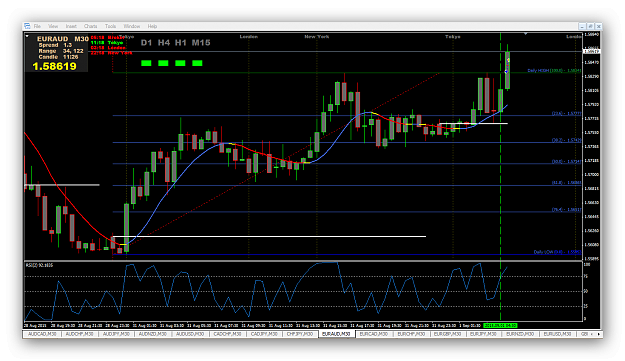Click the long white horizontal line near chart bottom
Image resolution: width=625 pixels, height=361 pixels.
[269, 236]
